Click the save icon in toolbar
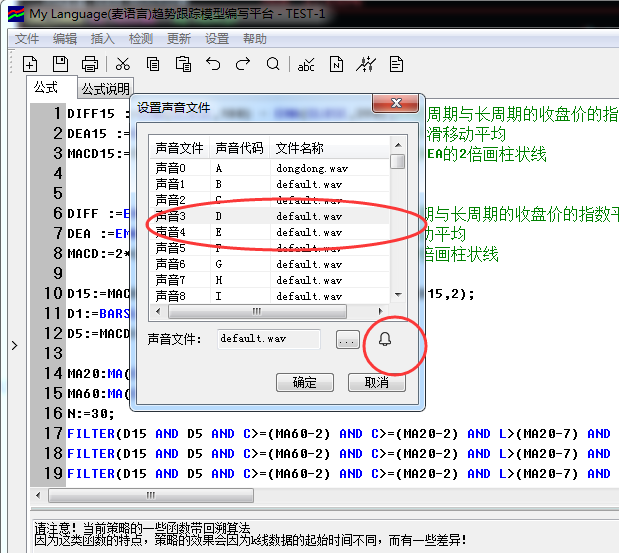Screen dimensions: 619x553 tap(60, 64)
